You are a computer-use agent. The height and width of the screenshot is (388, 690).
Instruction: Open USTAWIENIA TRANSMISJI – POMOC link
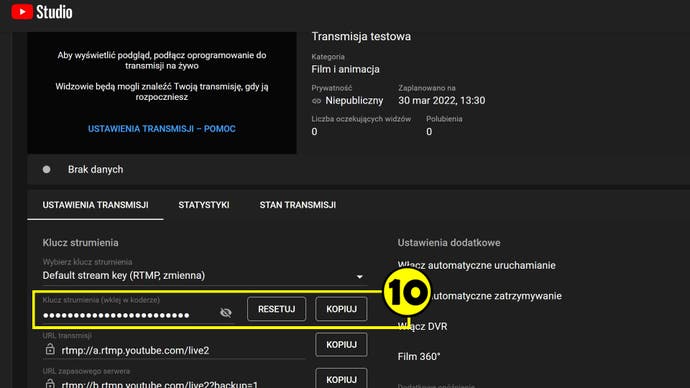click(x=162, y=129)
